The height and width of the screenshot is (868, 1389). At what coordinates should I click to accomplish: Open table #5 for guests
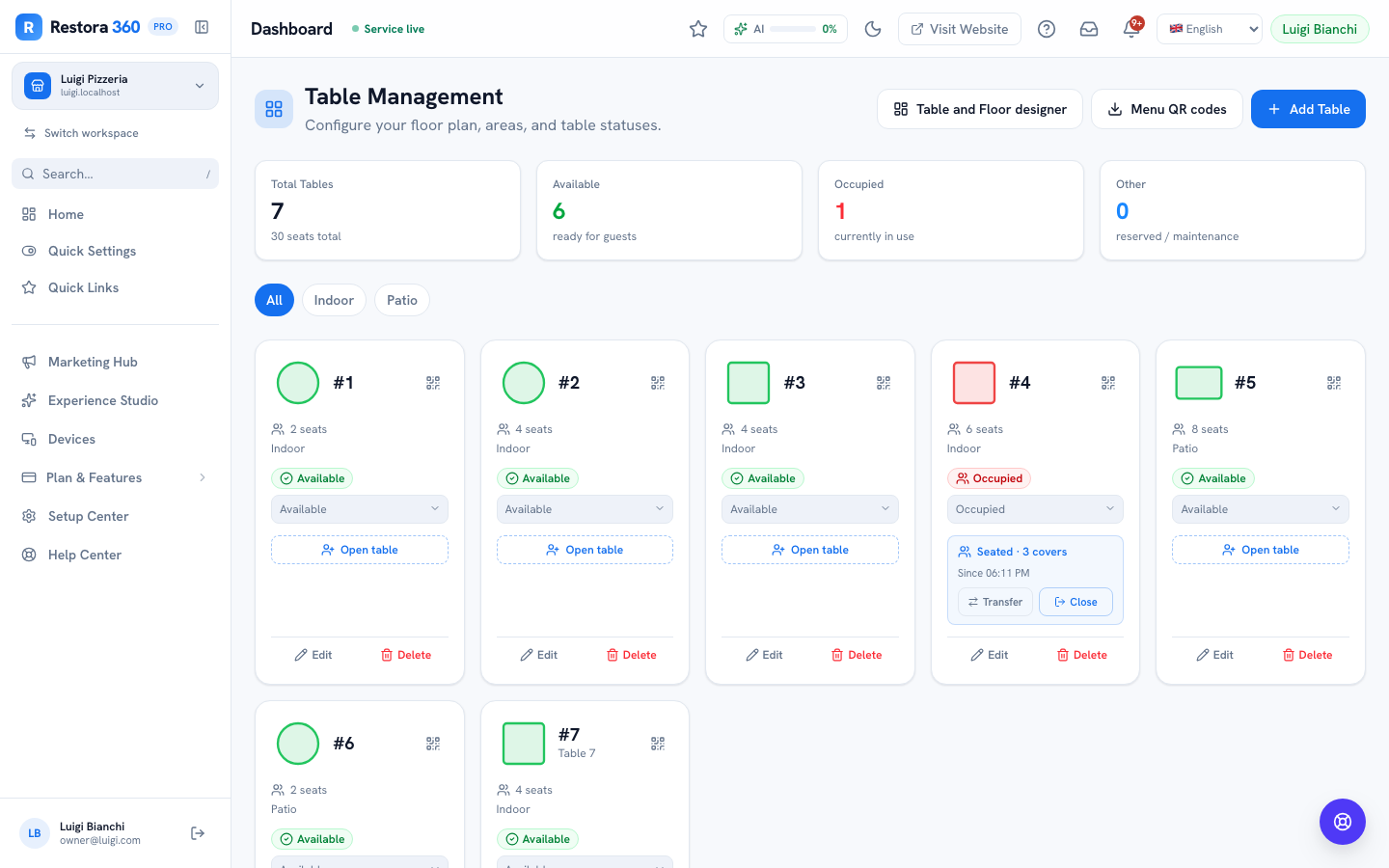[1261, 550]
